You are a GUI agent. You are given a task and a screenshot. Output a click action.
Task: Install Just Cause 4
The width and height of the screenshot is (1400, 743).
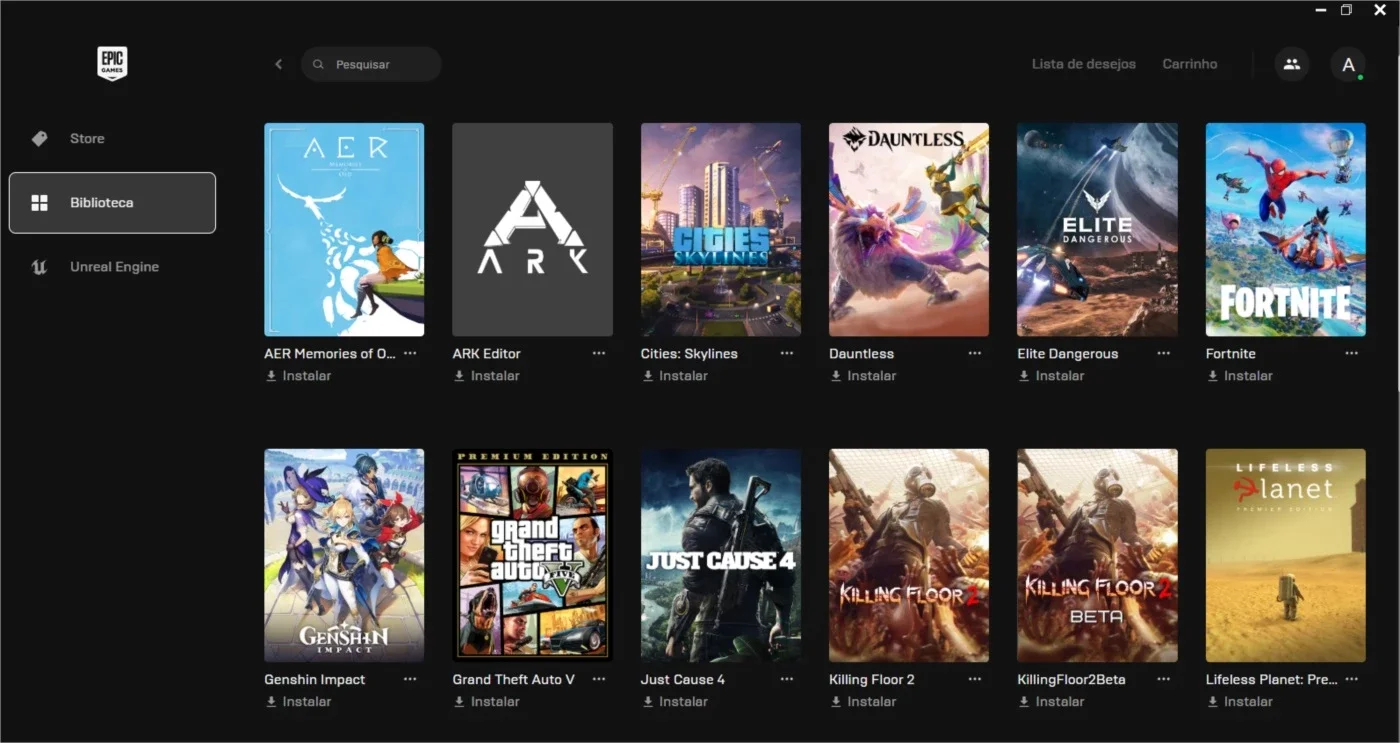[x=675, y=702]
